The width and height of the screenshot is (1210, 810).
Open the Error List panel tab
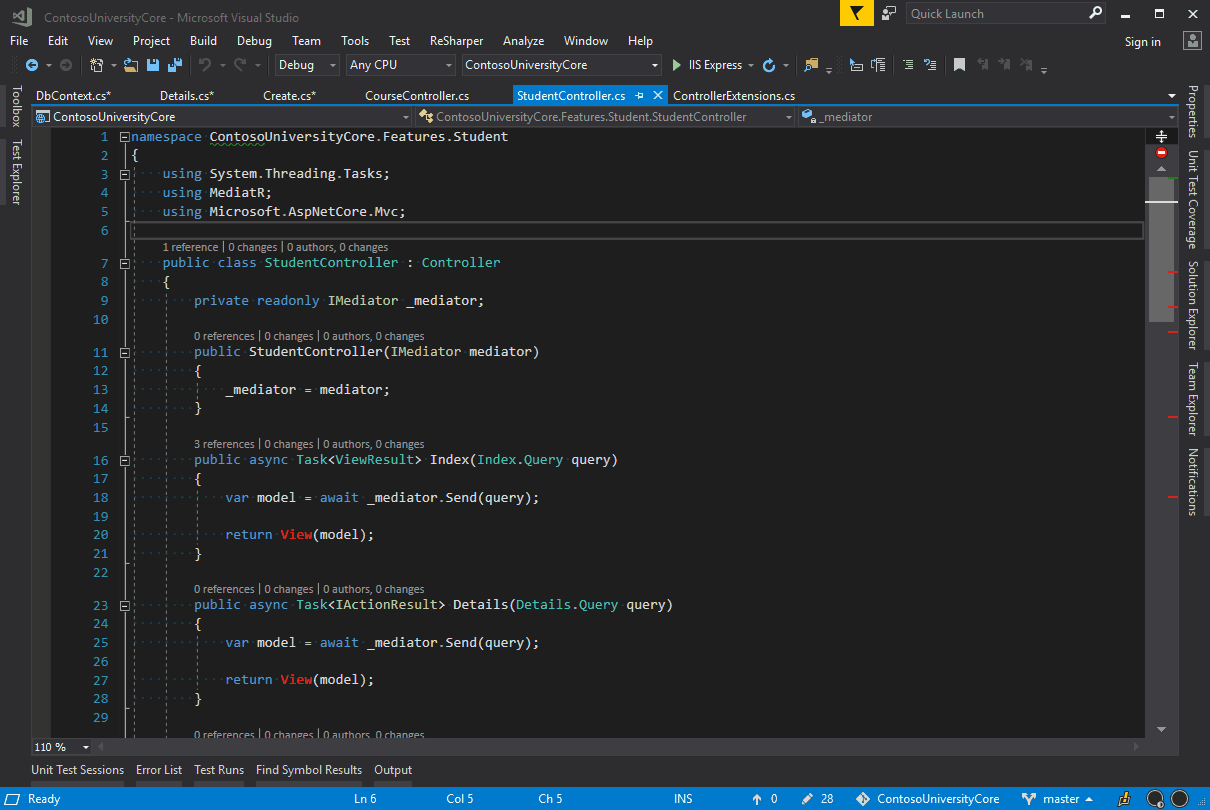pyautogui.click(x=159, y=770)
